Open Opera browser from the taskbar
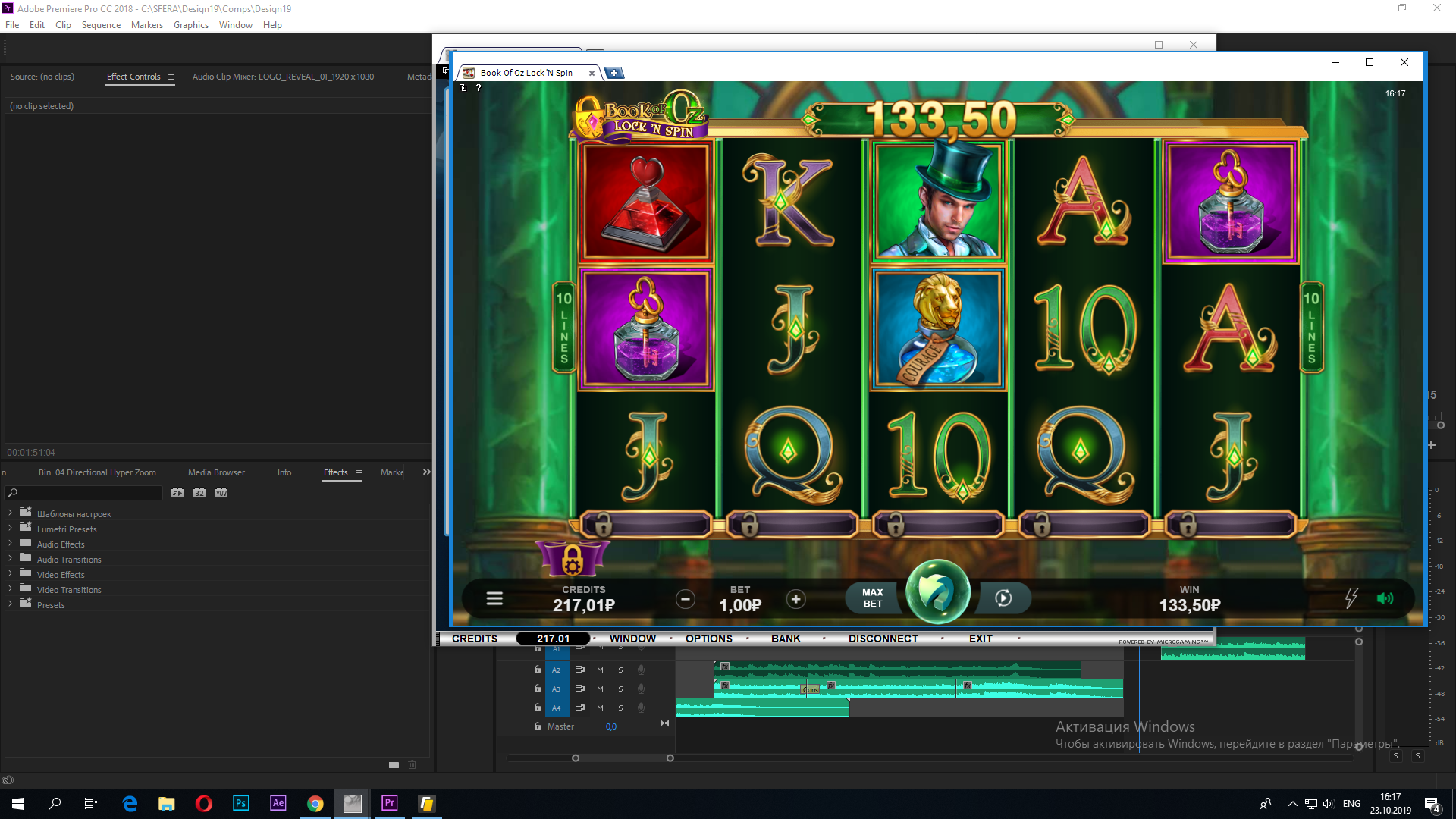Viewport: 1456px width, 819px height. tap(204, 803)
